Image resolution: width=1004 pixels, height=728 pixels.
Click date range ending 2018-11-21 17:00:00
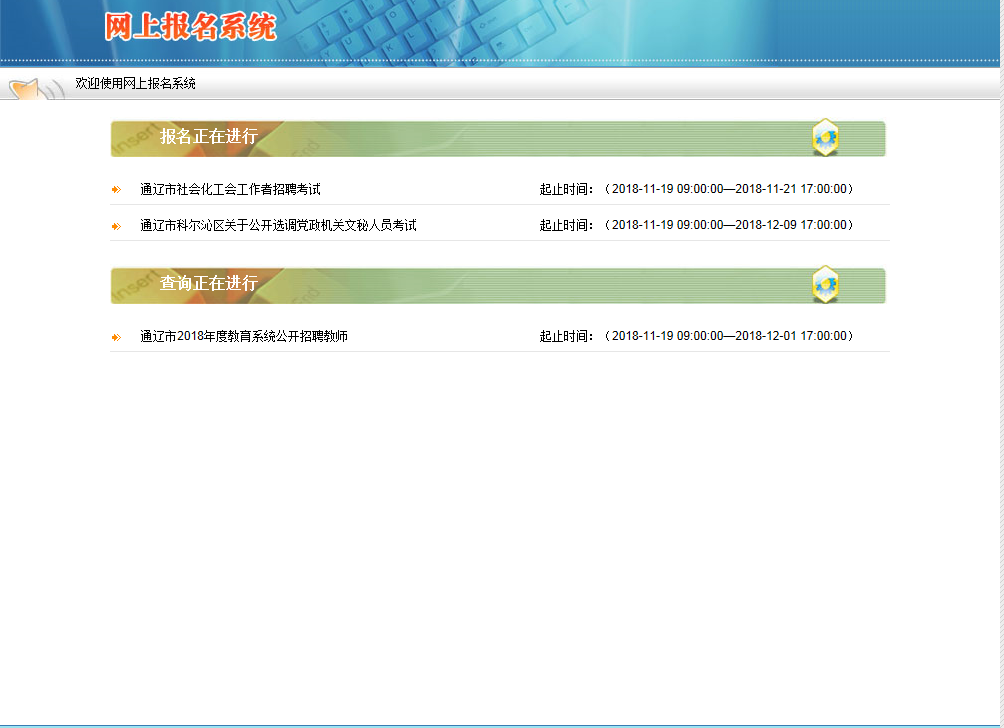(729, 189)
